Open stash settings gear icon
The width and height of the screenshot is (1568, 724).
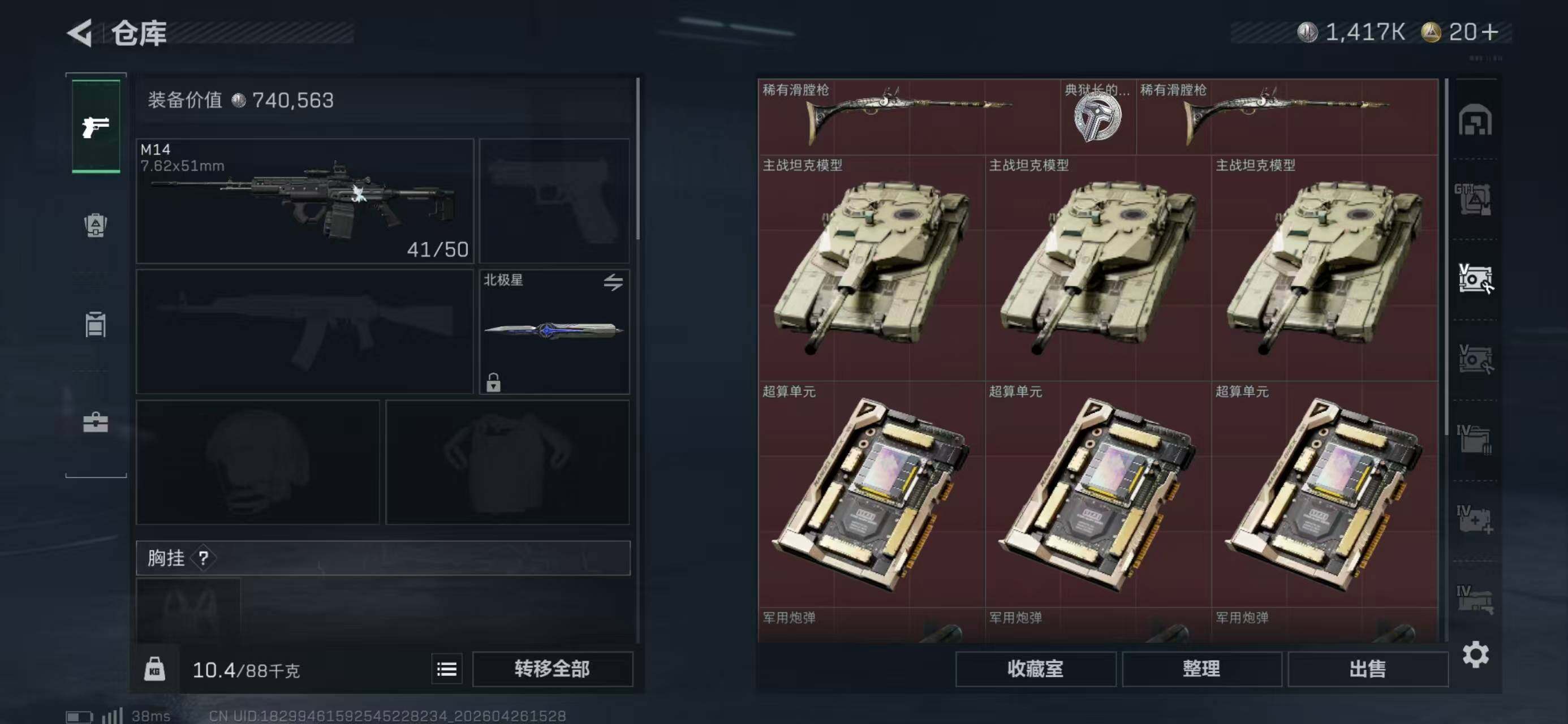[1475, 654]
